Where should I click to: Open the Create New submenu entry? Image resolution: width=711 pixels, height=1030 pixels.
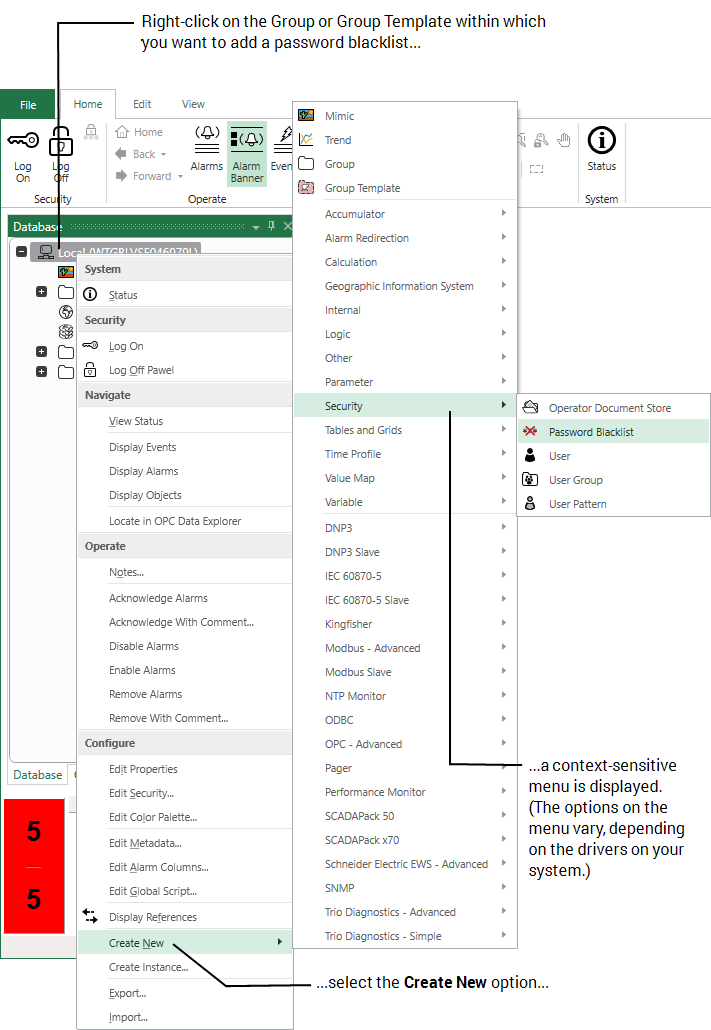[185, 943]
